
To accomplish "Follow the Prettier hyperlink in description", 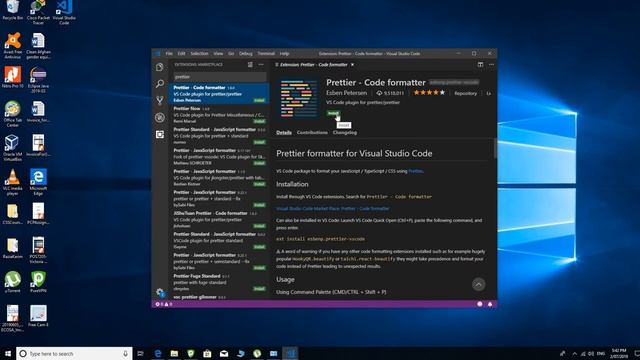I will point(416,171).
